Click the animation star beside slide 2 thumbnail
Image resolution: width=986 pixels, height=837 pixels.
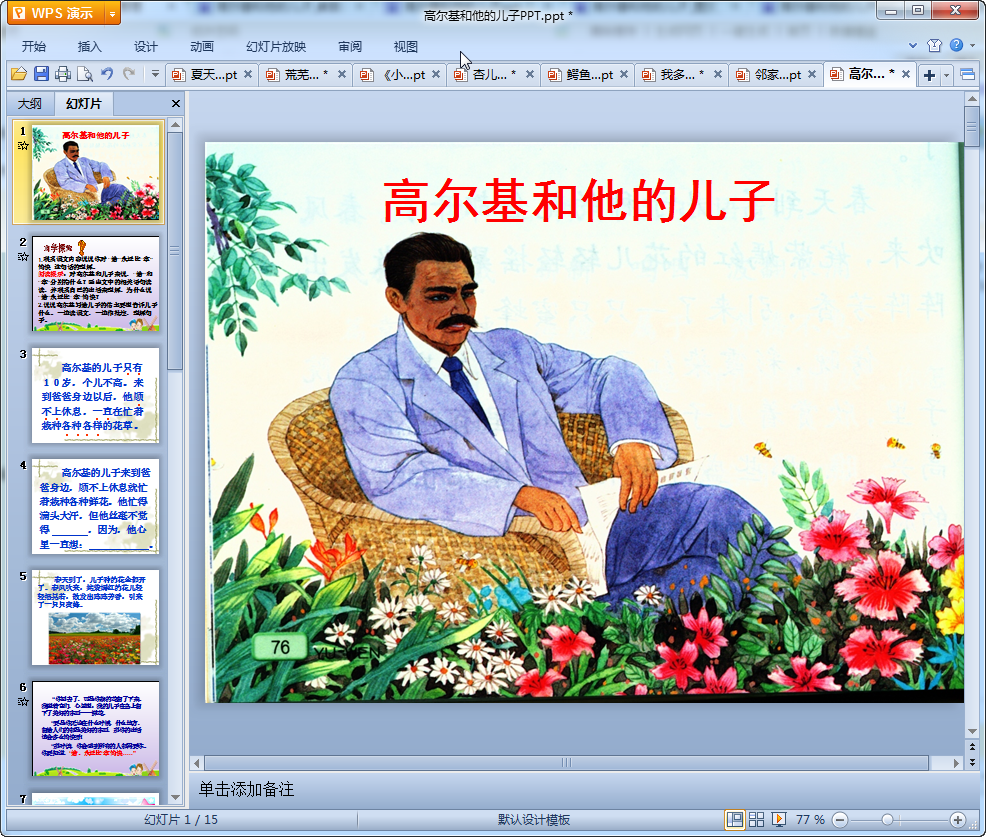coord(23,257)
